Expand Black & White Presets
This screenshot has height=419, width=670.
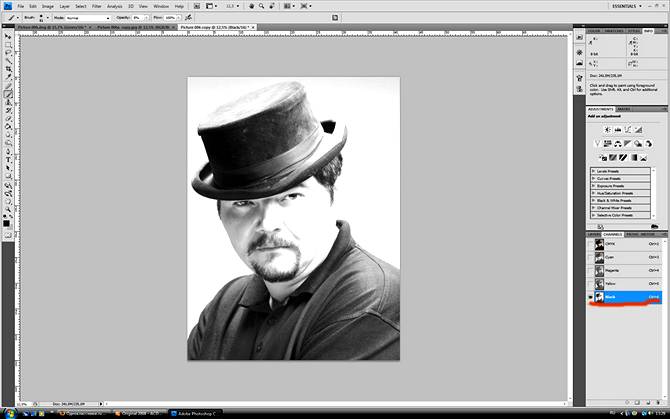(620, 200)
